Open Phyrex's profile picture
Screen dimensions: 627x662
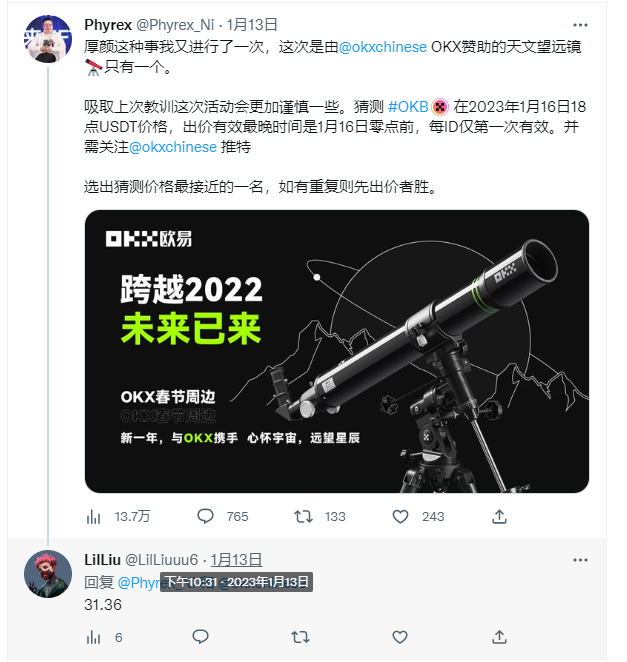tap(48, 39)
